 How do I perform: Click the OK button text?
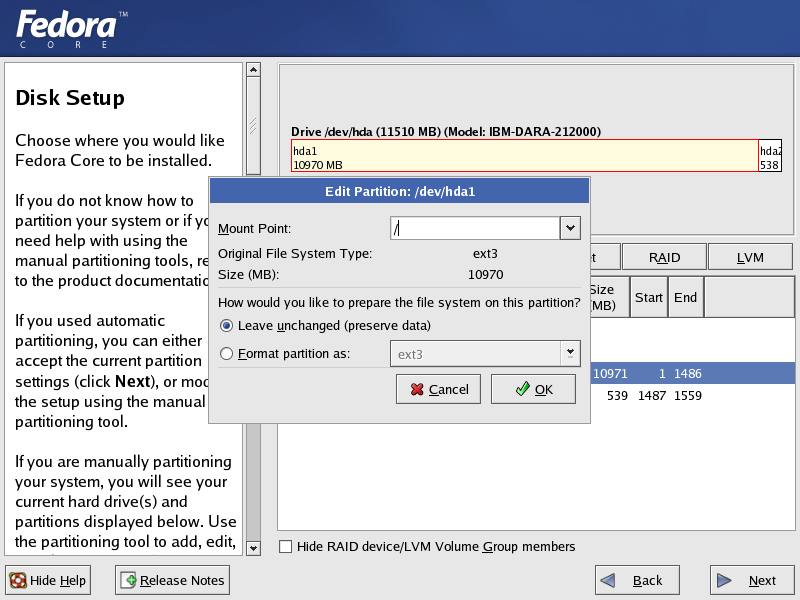click(x=544, y=390)
